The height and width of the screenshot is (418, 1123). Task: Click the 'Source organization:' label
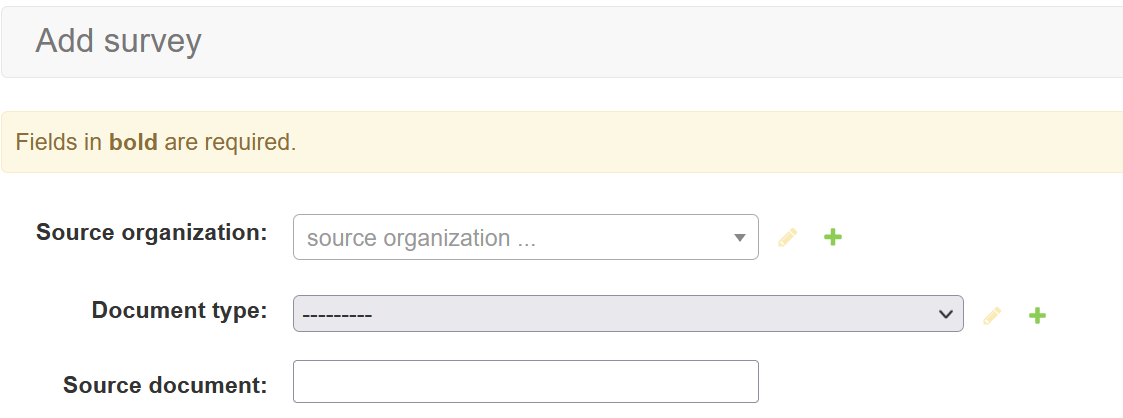coord(152,232)
